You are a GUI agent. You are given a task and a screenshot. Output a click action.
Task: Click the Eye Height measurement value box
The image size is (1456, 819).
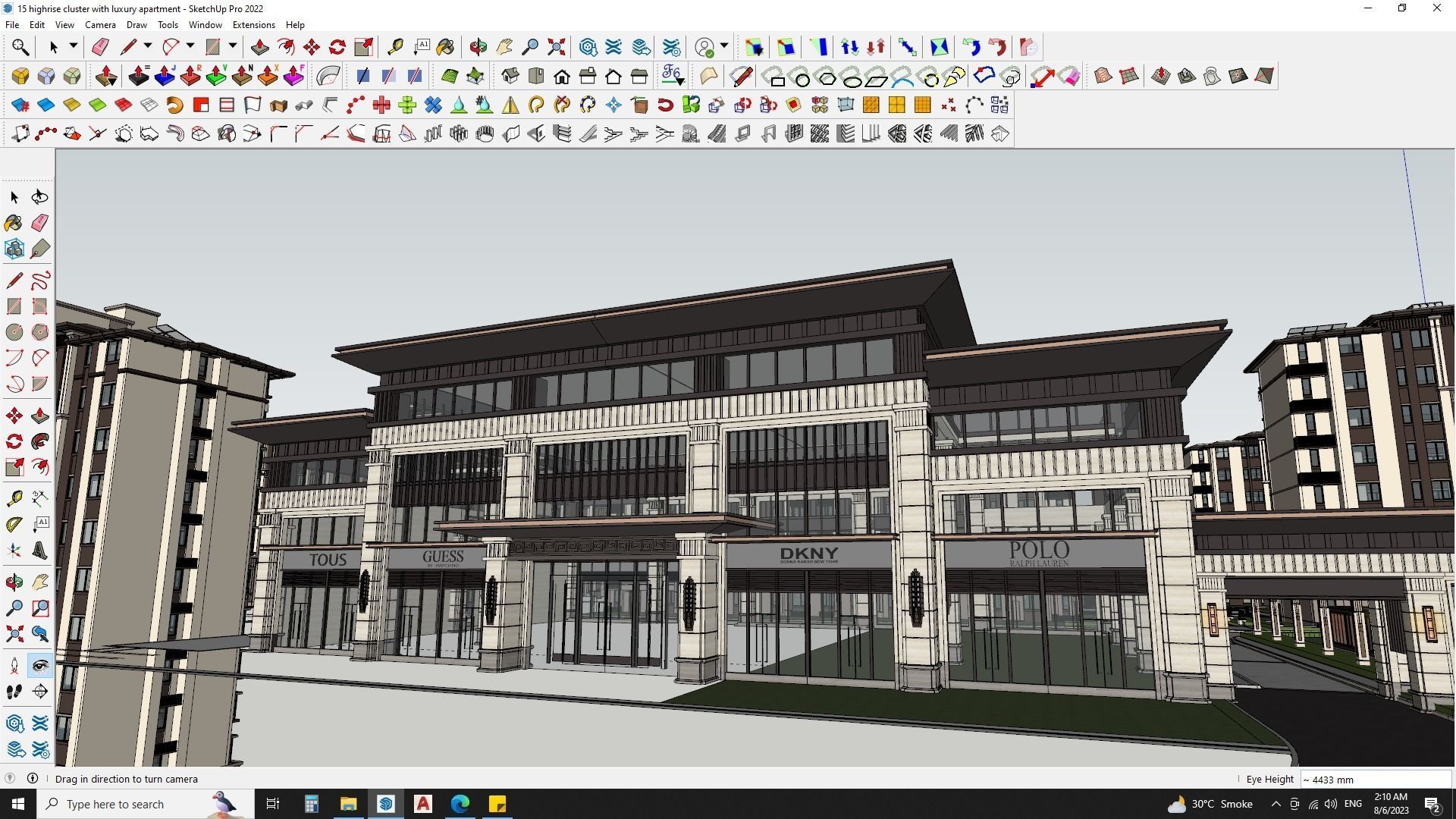tap(1375, 779)
